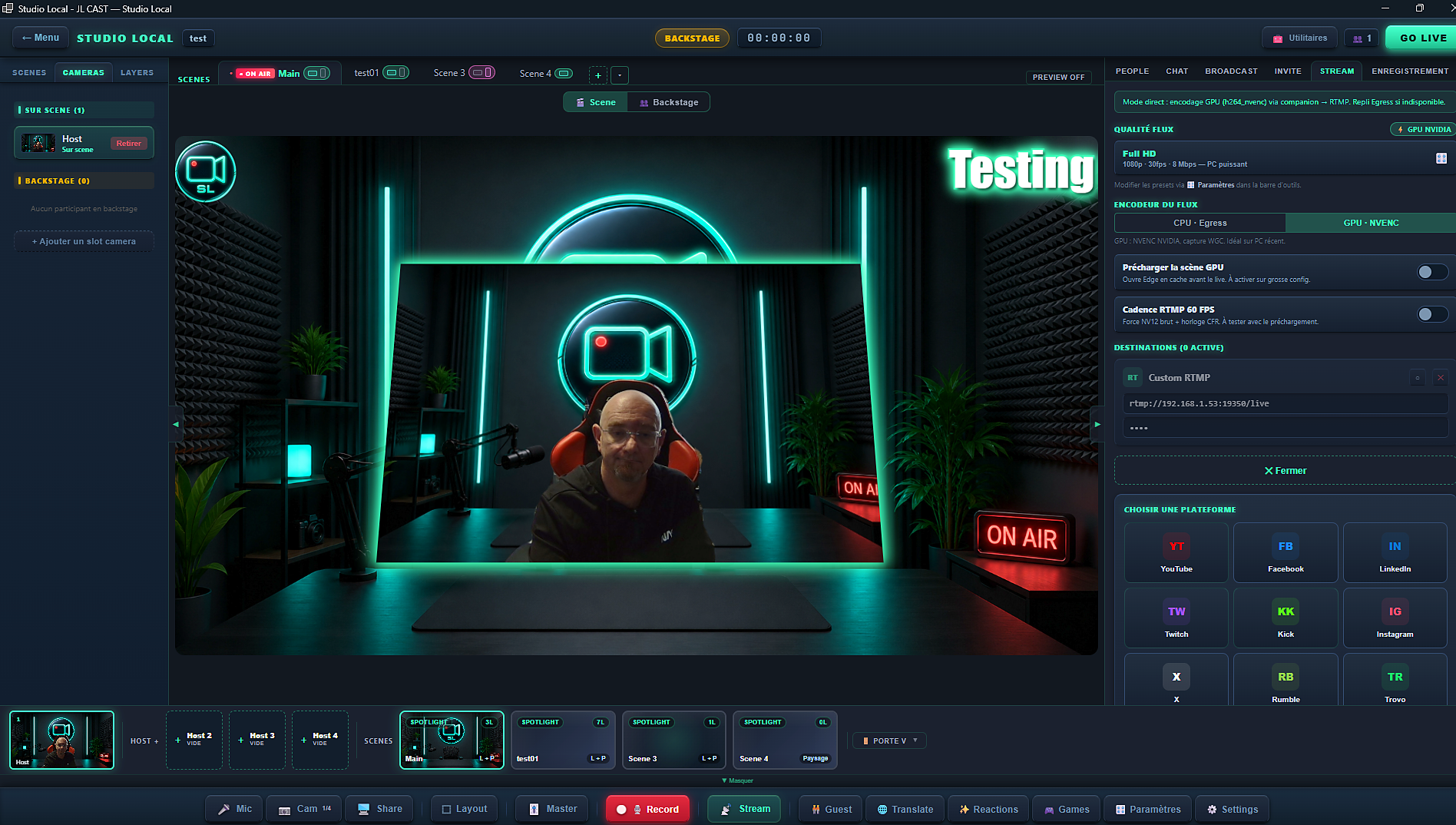Viewport: 1456px width, 825px height.
Task: Select the Scene 3 tab
Action: pyautogui.click(x=464, y=73)
